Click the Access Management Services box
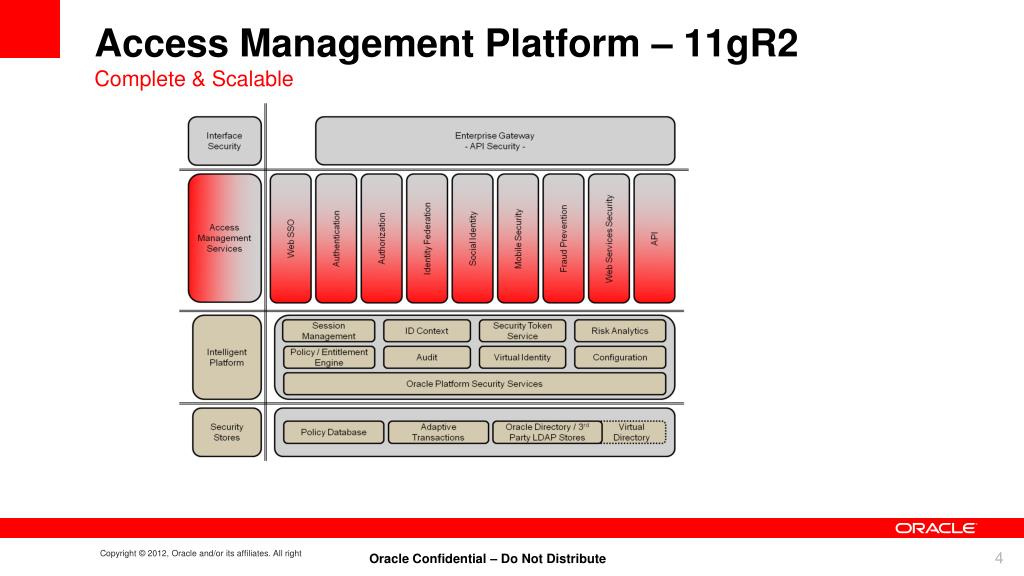Screen dimensions: 1024x576 [x=225, y=238]
